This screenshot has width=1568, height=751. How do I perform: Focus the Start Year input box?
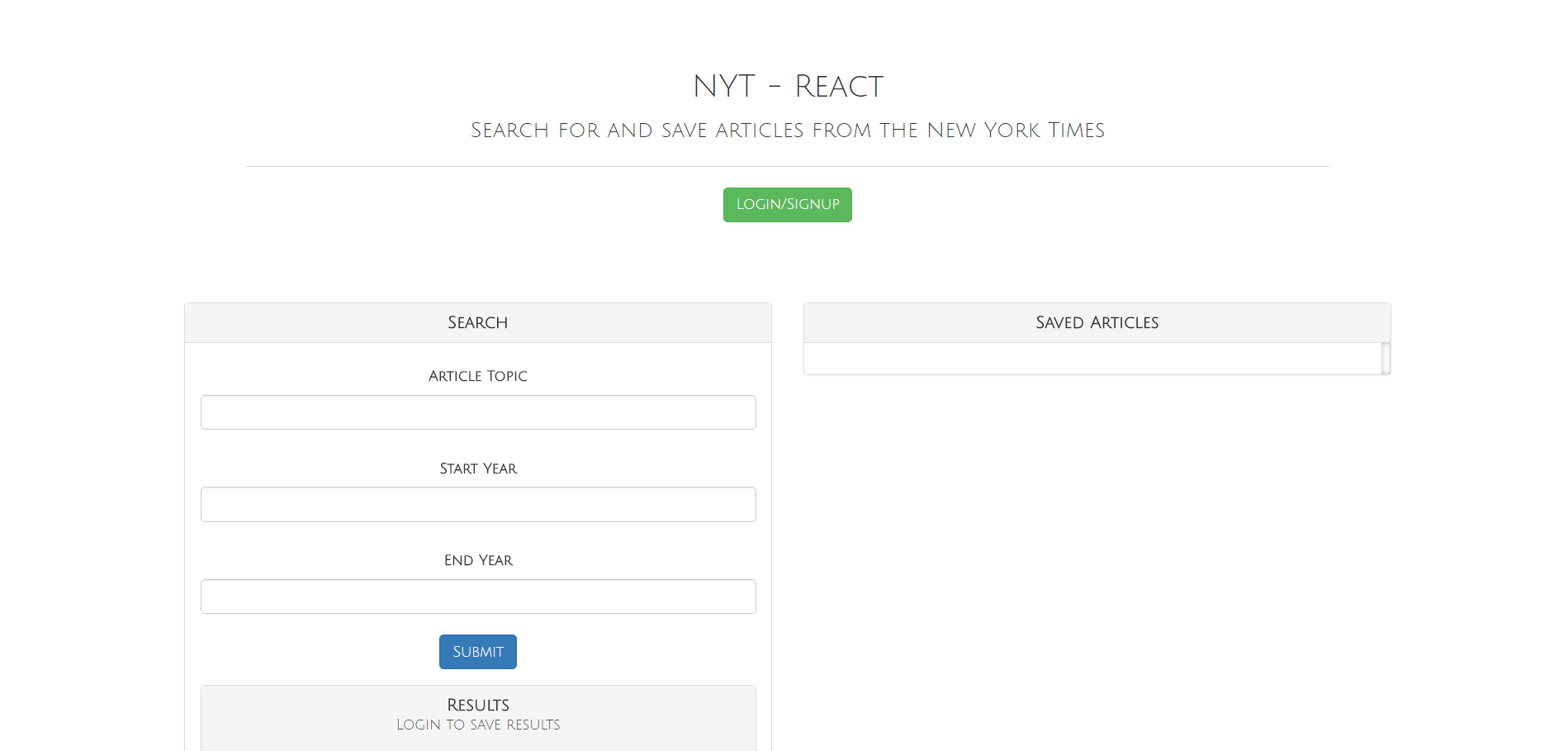click(x=478, y=504)
